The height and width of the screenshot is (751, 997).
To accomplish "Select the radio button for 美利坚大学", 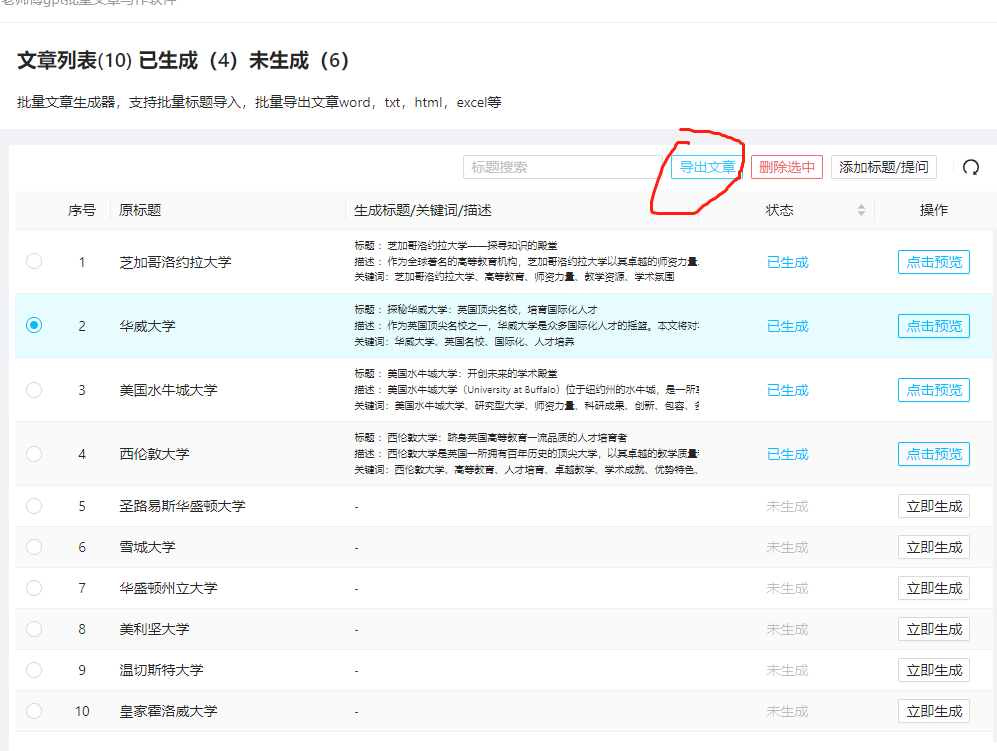I will (33, 629).
